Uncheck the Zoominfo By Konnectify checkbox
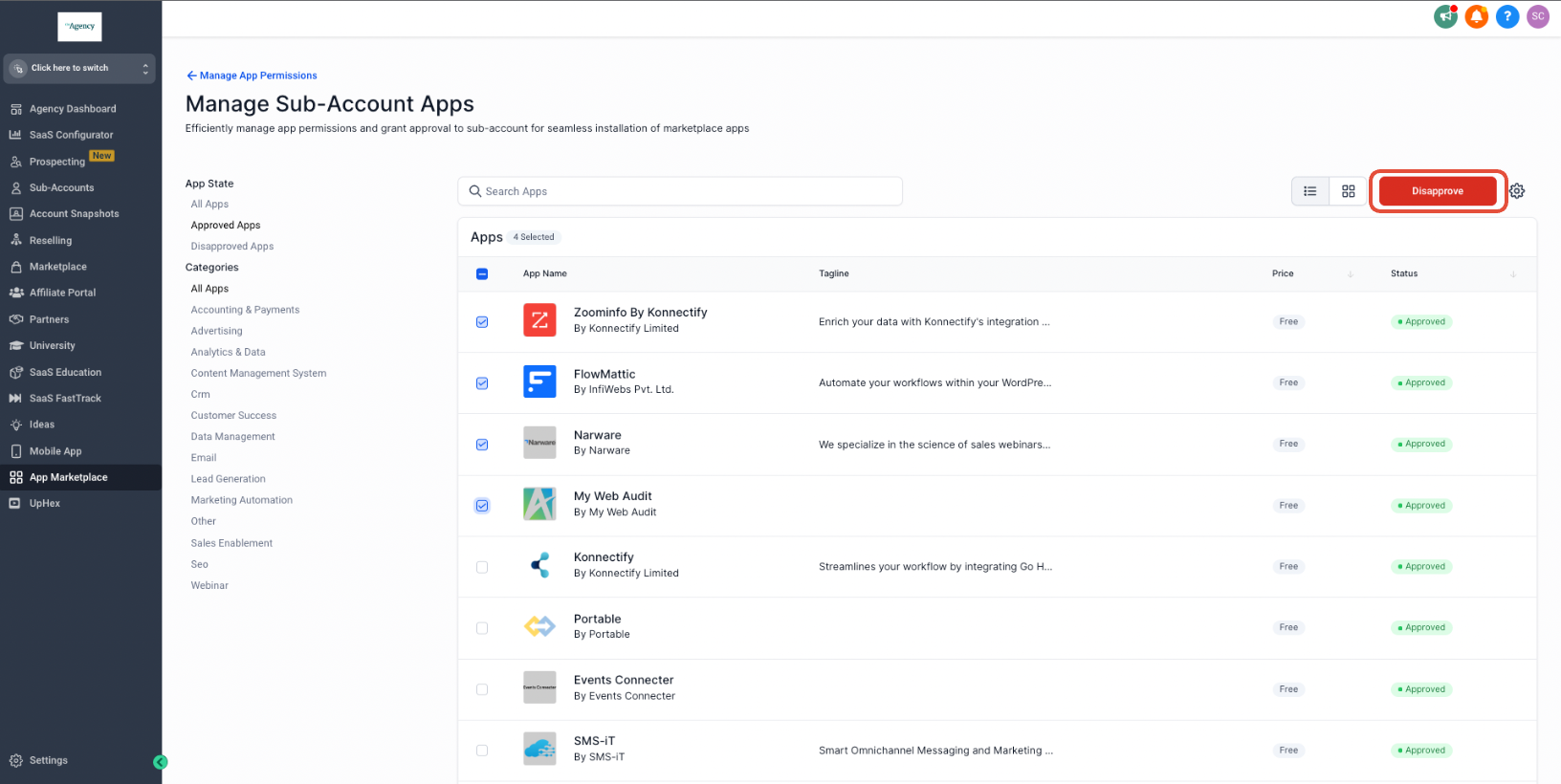1561x784 pixels. pos(482,322)
